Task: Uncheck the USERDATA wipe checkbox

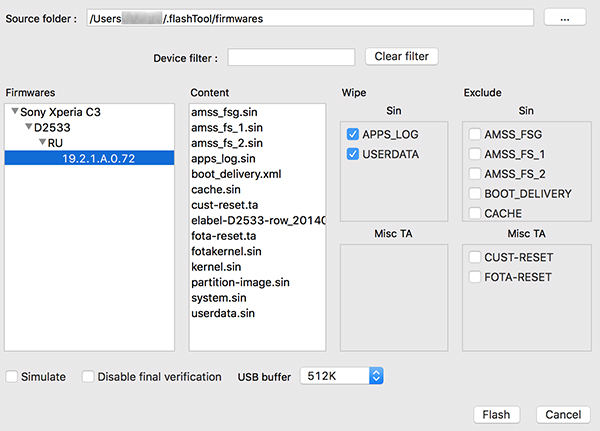Action: click(352, 154)
